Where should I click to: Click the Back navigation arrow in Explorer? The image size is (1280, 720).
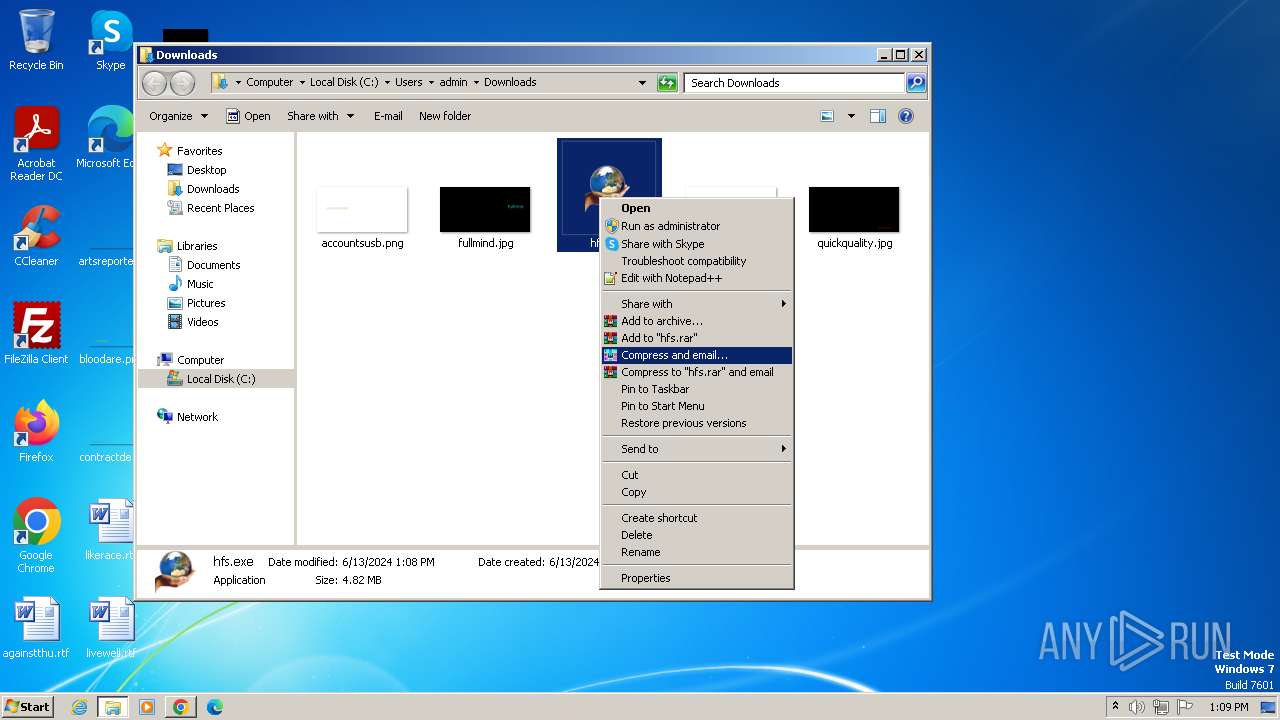pos(154,83)
